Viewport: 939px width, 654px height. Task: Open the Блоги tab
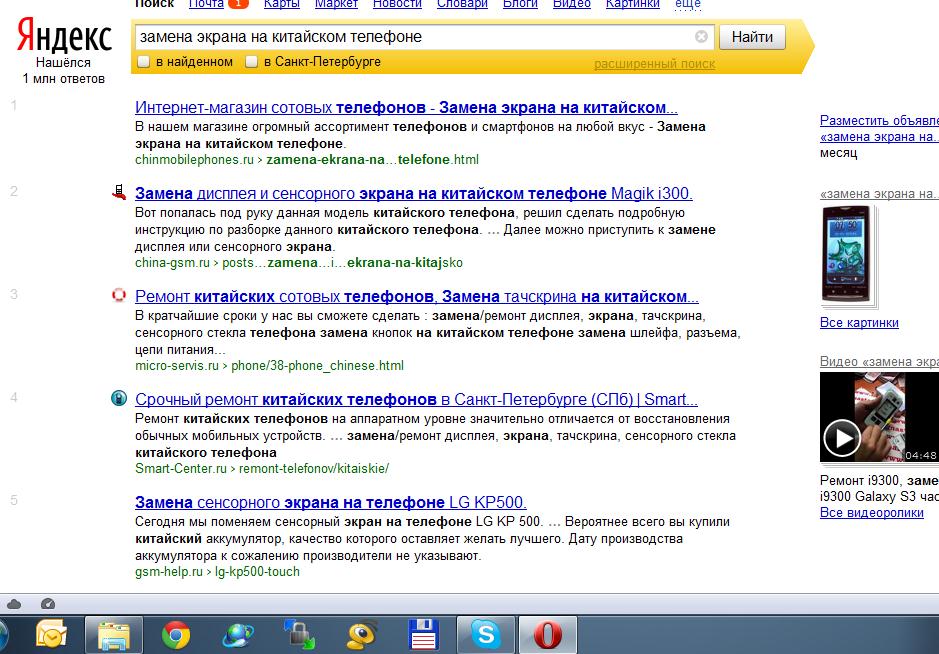click(x=520, y=4)
